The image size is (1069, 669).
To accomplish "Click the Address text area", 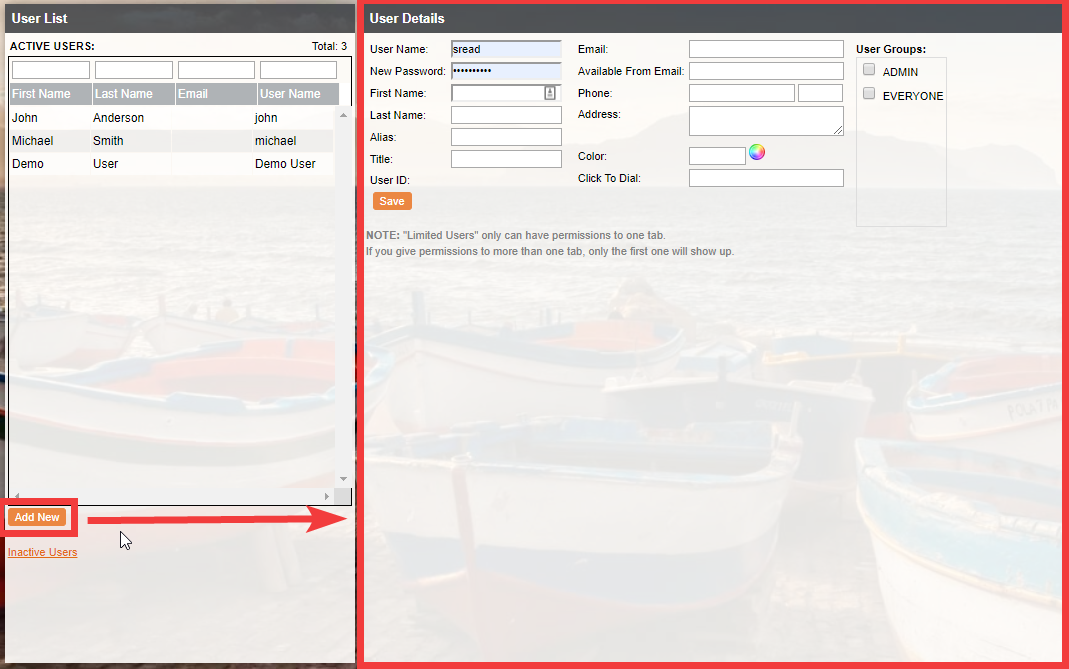I will 766,121.
